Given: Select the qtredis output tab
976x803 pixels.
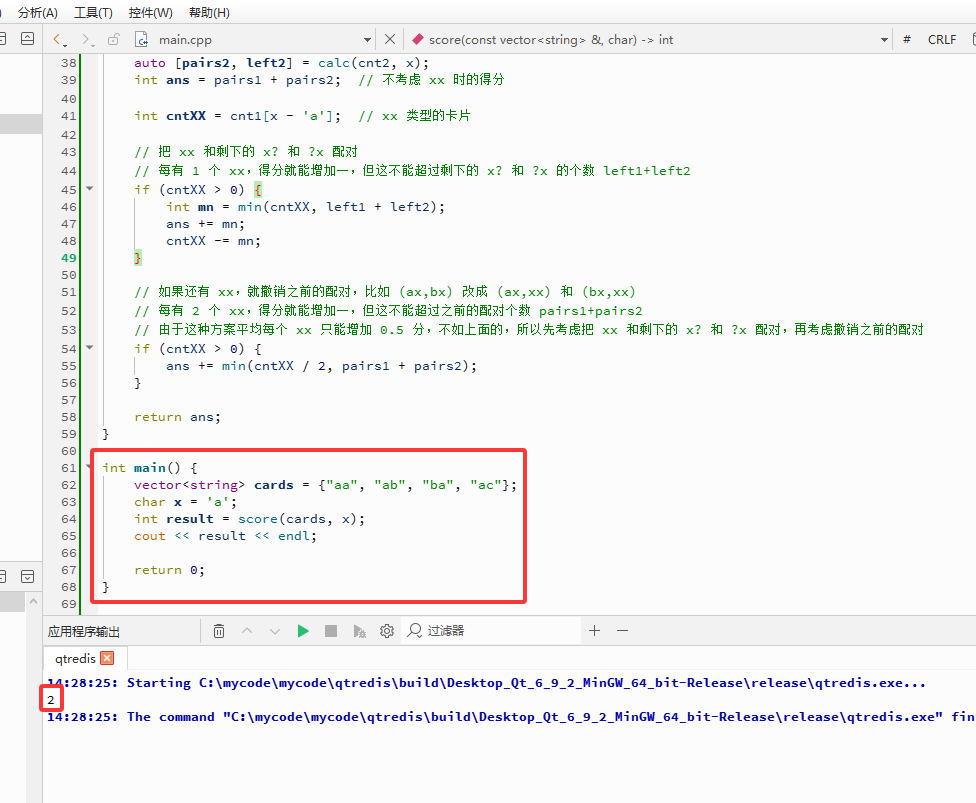Looking at the screenshot, I should coord(75,659).
